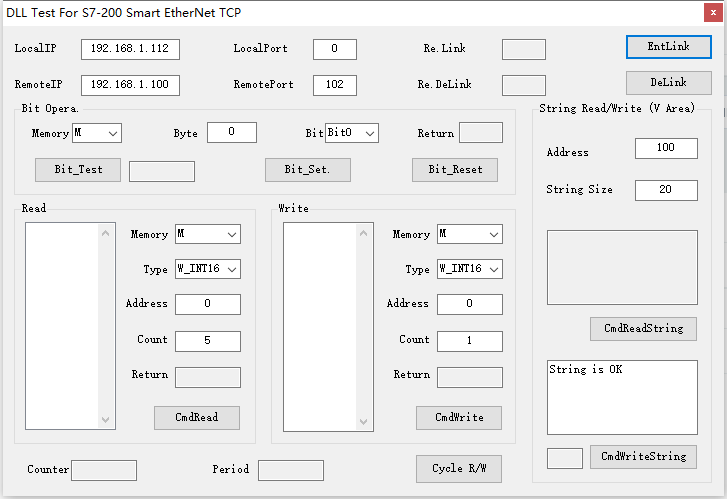
Task: Click the String Size input field
Action: [x=666, y=190]
